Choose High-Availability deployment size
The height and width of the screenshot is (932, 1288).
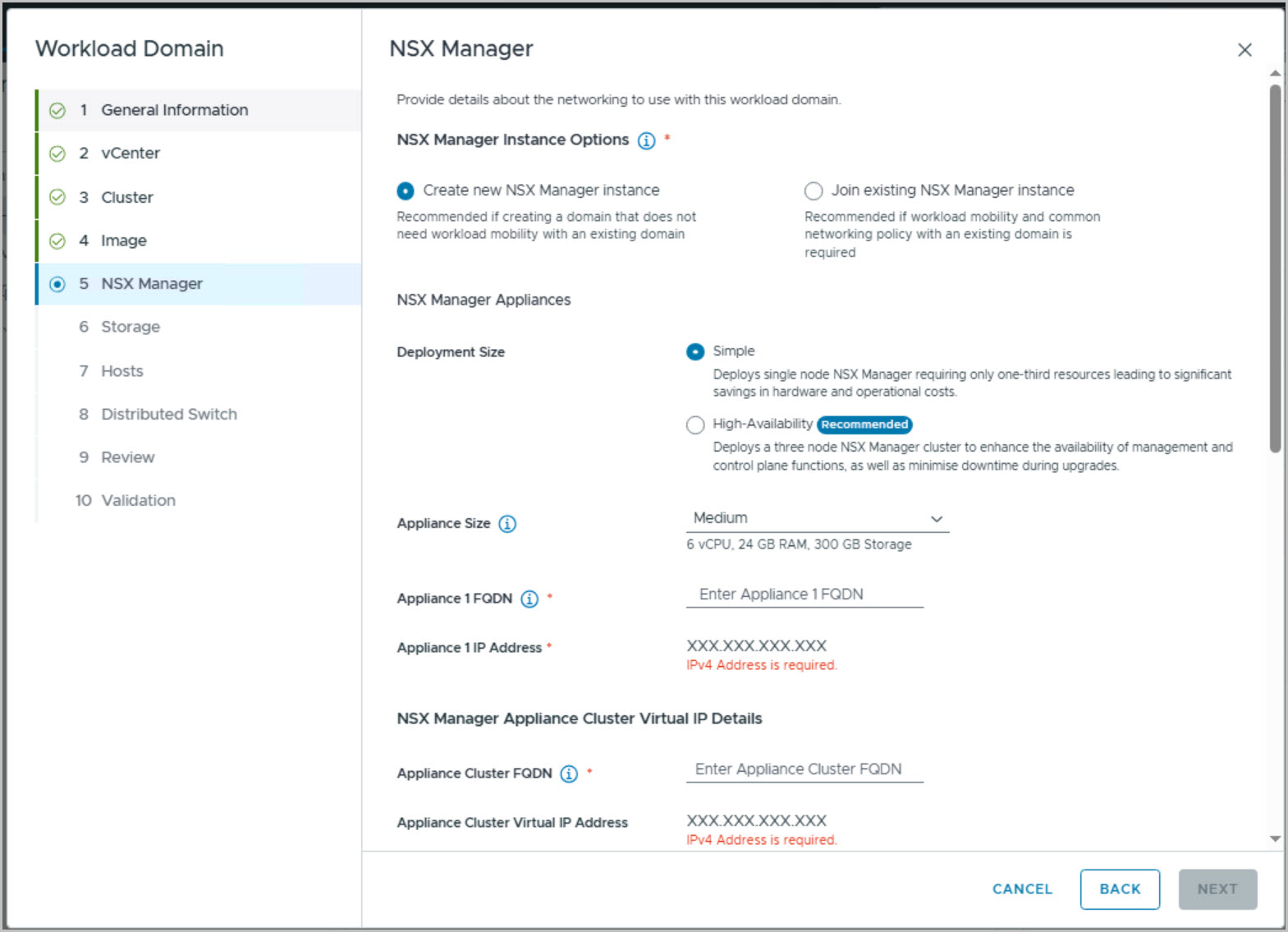695,425
